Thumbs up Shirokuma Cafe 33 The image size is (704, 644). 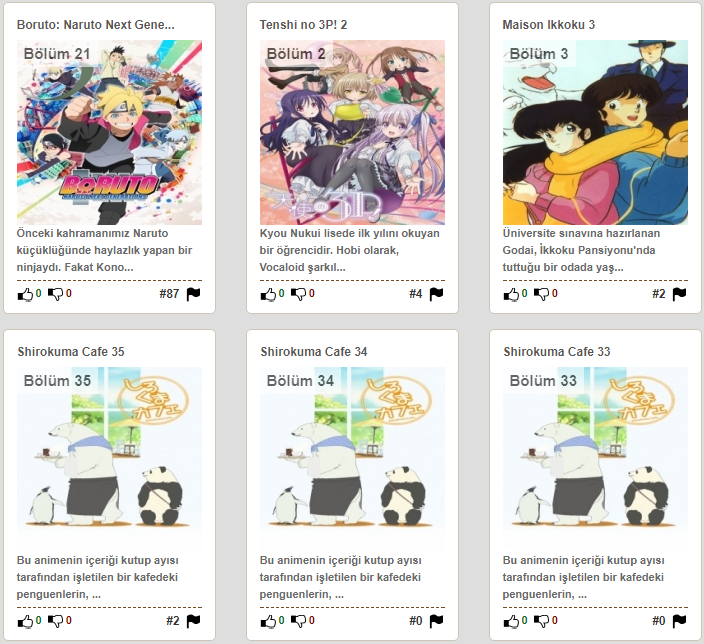pos(511,621)
